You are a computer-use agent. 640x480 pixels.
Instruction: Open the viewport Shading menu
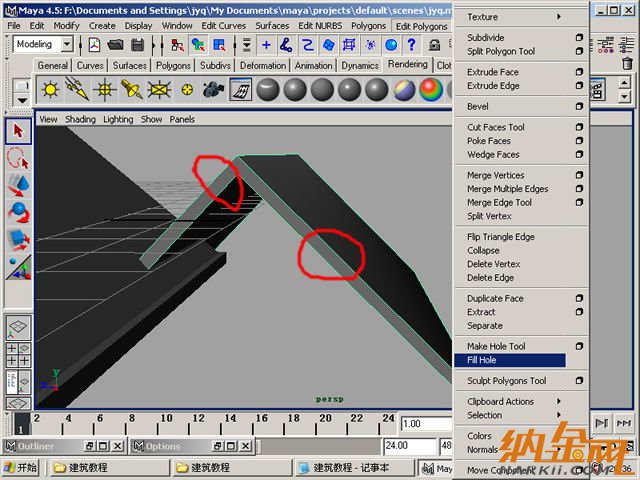[80, 119]
